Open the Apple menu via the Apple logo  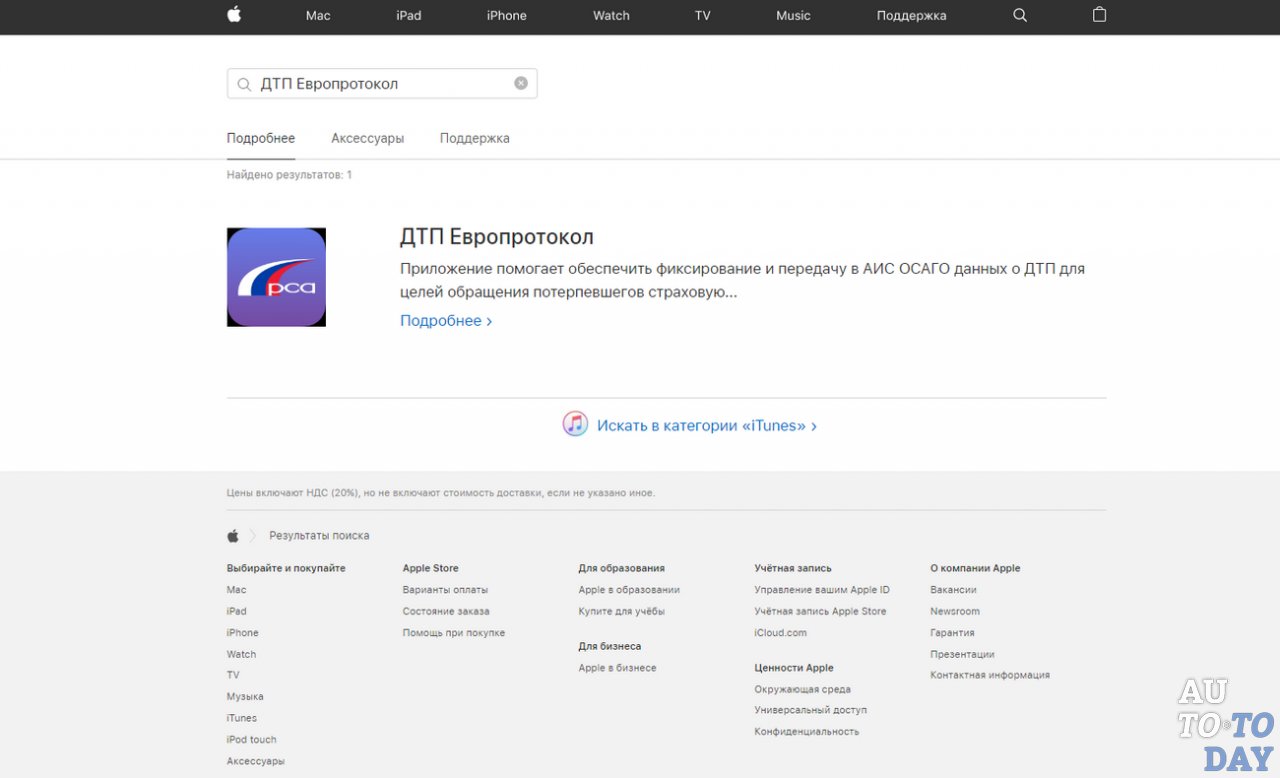[233, 15]
